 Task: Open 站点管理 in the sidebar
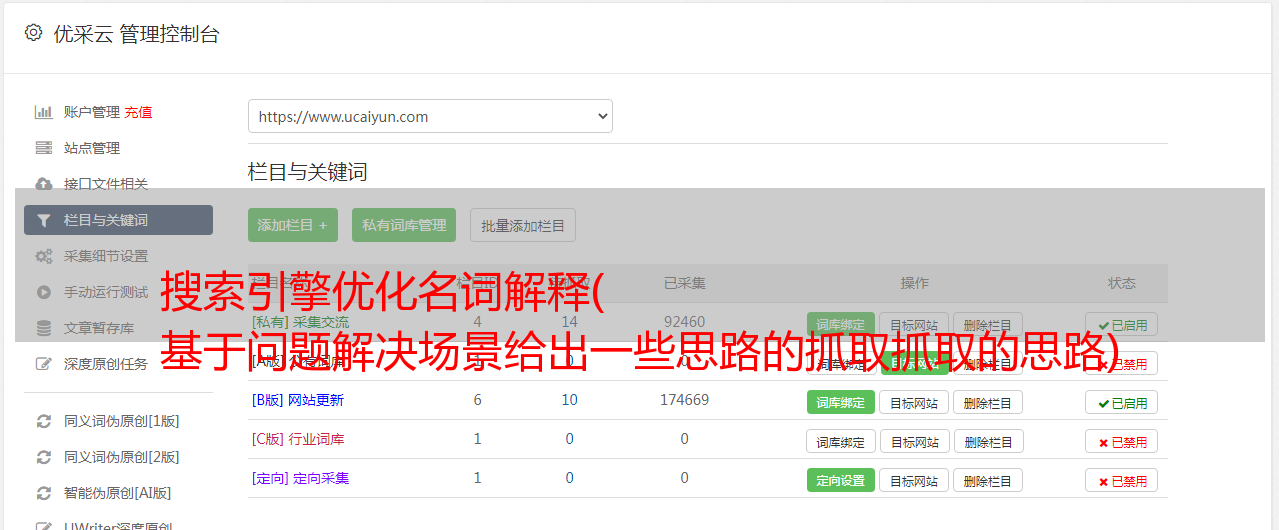pos(92,148)
